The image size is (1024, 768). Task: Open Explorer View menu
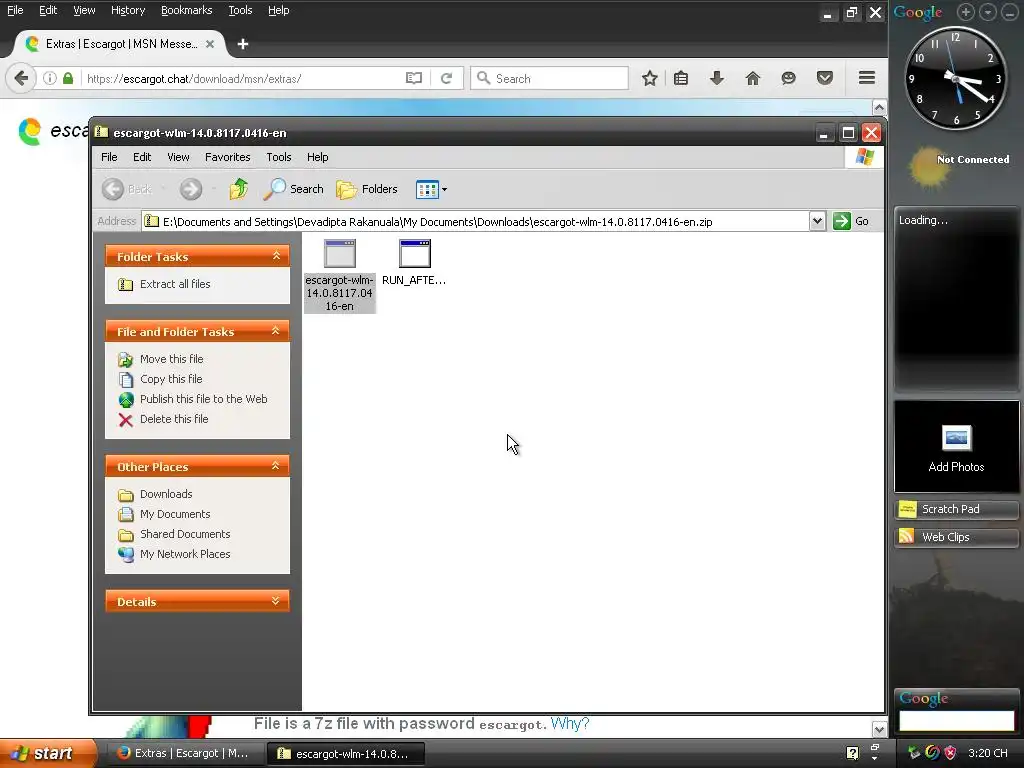tap(178, 157)
